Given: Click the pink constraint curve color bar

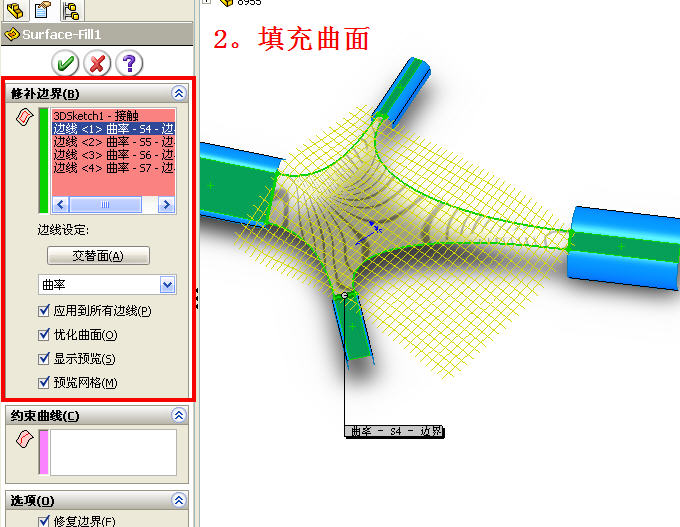Looking at the screenshot, I should (43, 452).
